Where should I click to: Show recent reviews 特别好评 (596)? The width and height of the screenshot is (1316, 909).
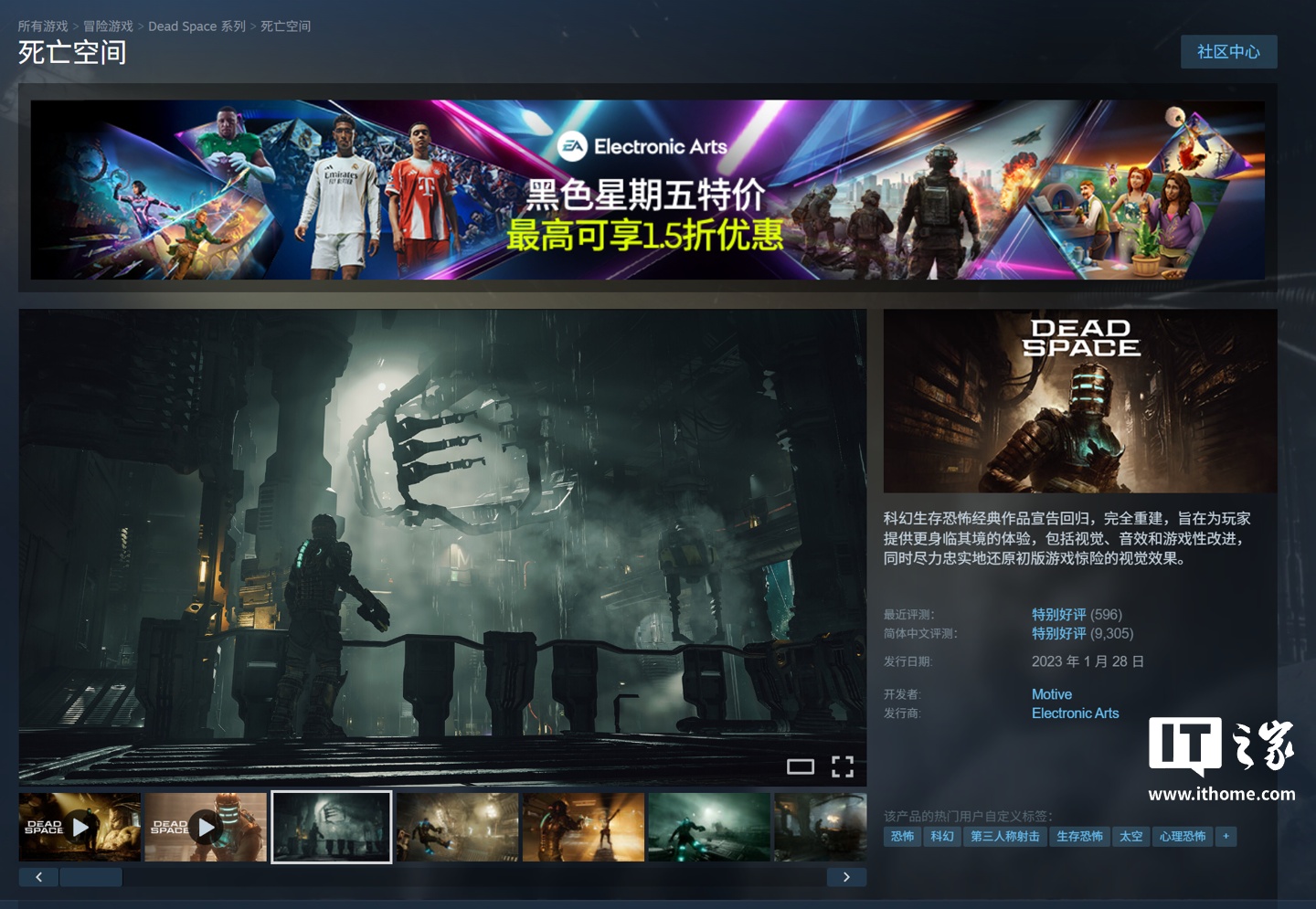pos(1077,615)
